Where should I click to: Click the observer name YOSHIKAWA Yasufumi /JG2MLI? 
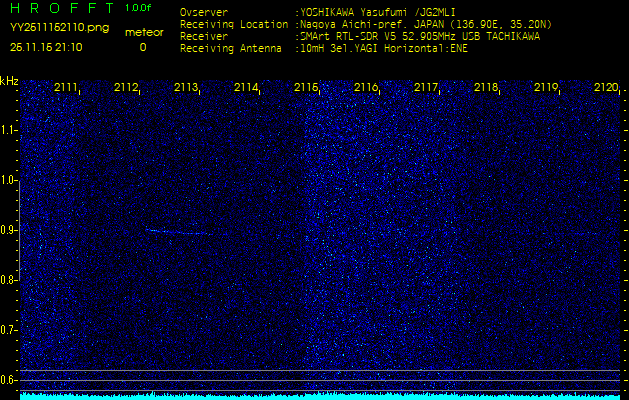click(377, 12)
